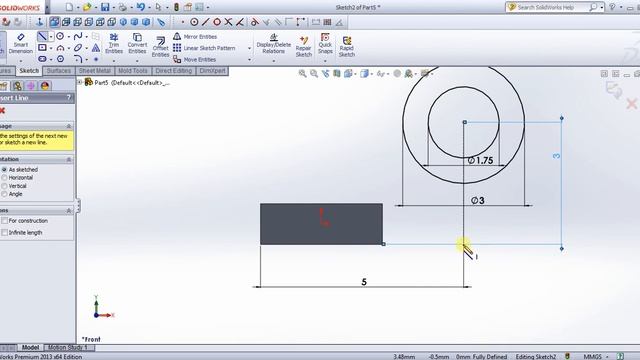Switch to the Surfaces tab

[59, 71]
